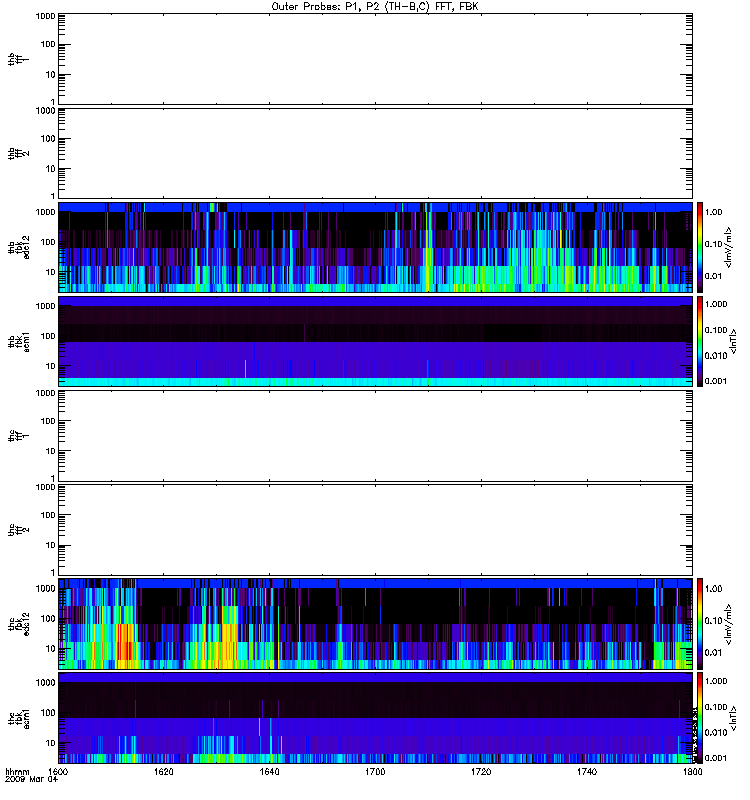The width and height of the screenshot is (750, 800).
Task: Click the thc fbk edc12 color bar
Action: pos(700,624)
